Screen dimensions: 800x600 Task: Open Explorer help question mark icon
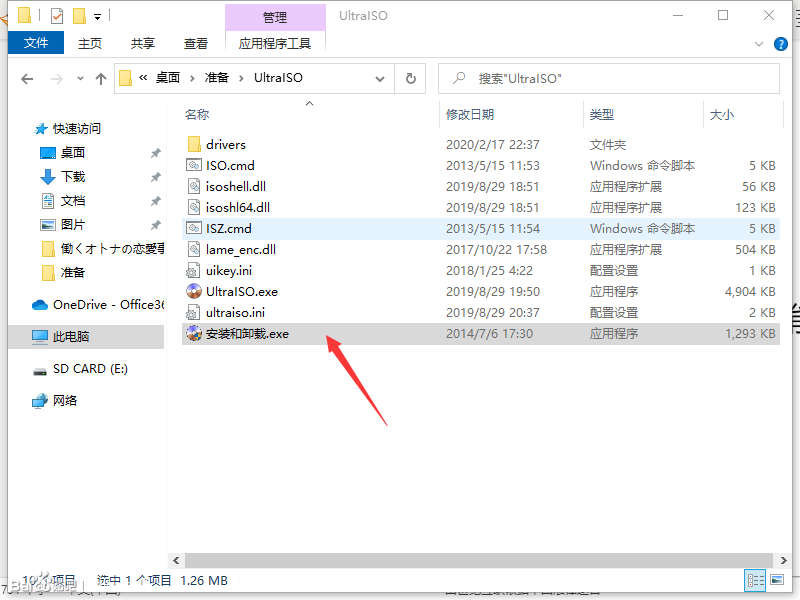point(781,44)
